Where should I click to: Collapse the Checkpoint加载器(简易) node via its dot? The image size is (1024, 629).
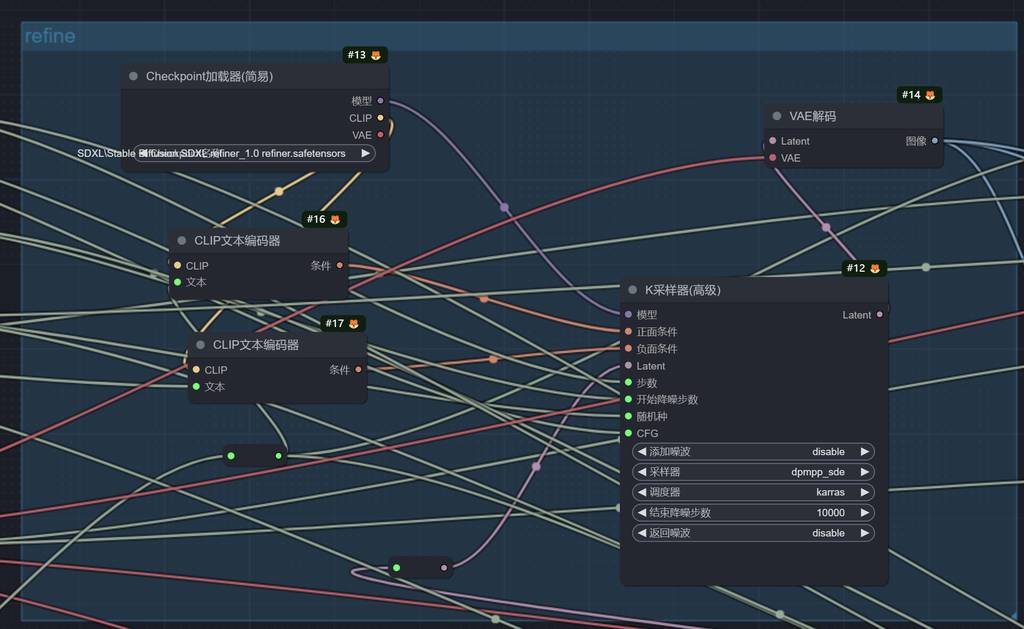tap(133, 76)
